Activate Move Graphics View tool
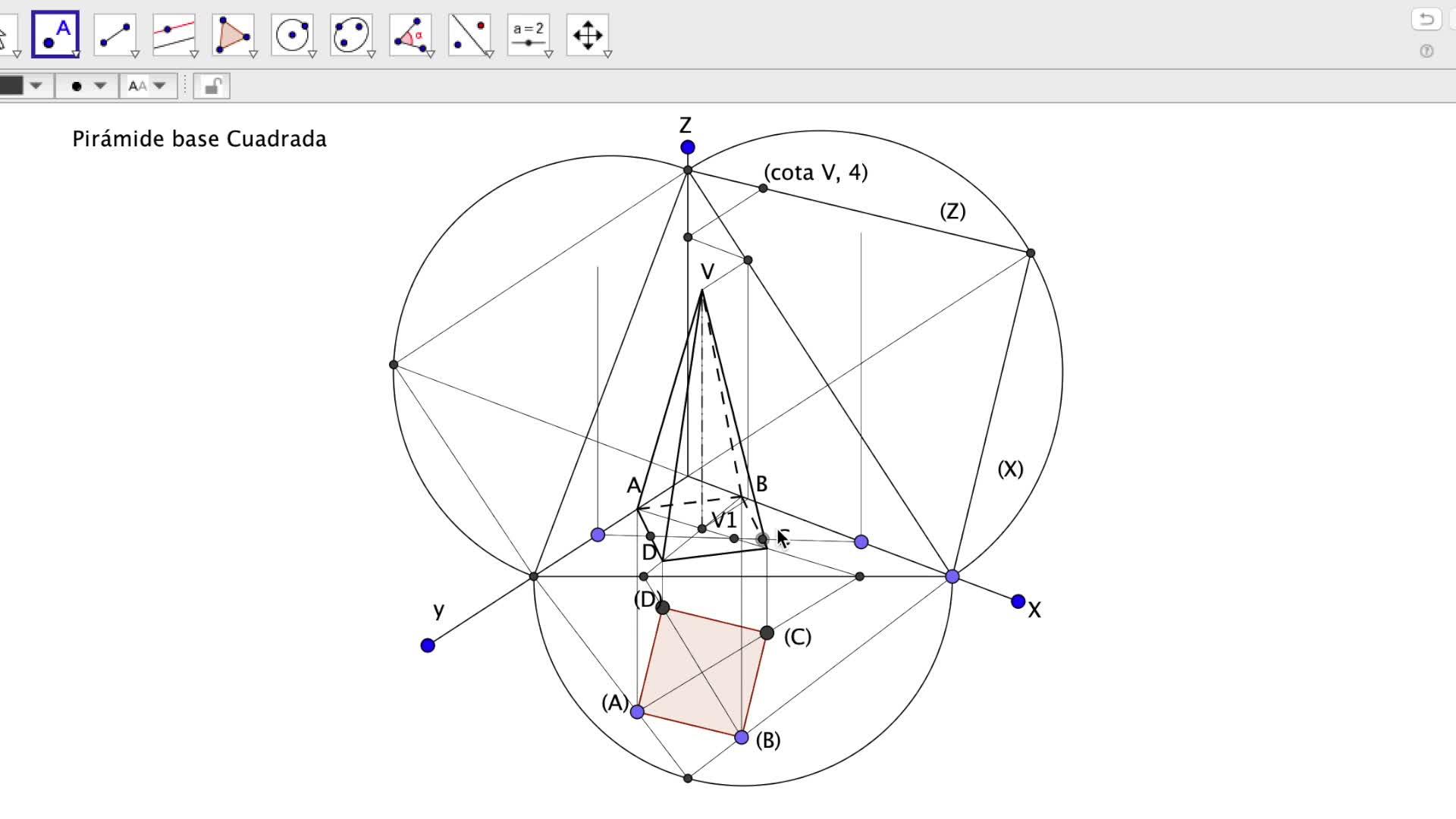Screen dimensions: 1456x819 click(x=588, y=34)
